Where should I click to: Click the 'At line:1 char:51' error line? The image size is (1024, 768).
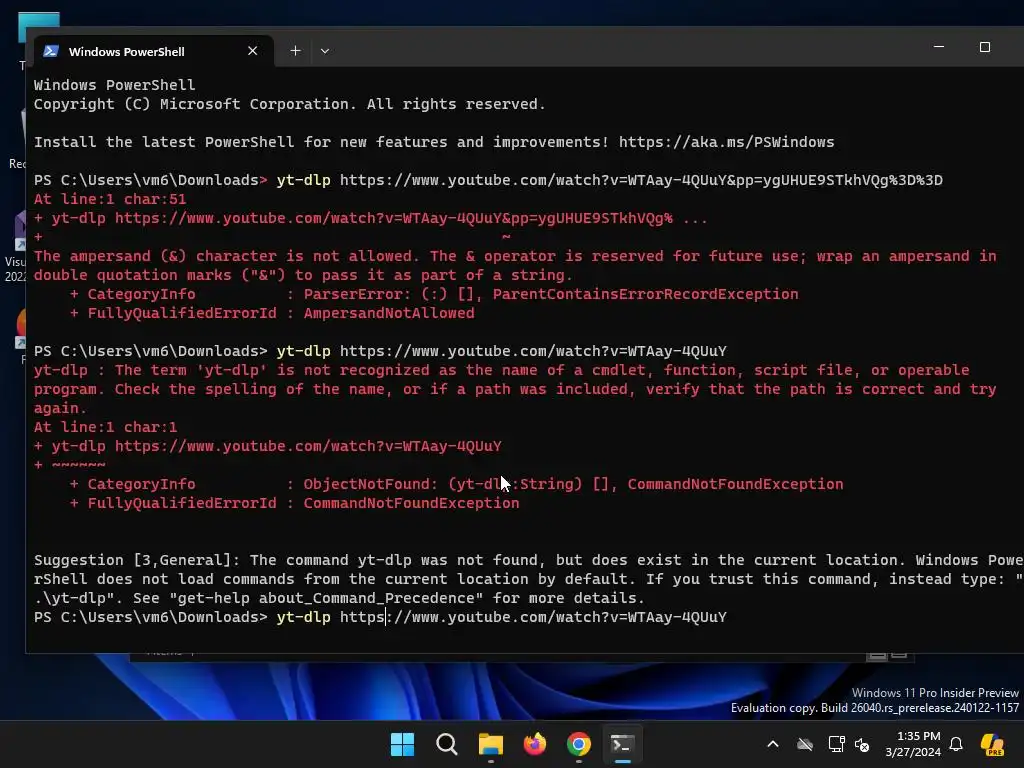(110, 199)
